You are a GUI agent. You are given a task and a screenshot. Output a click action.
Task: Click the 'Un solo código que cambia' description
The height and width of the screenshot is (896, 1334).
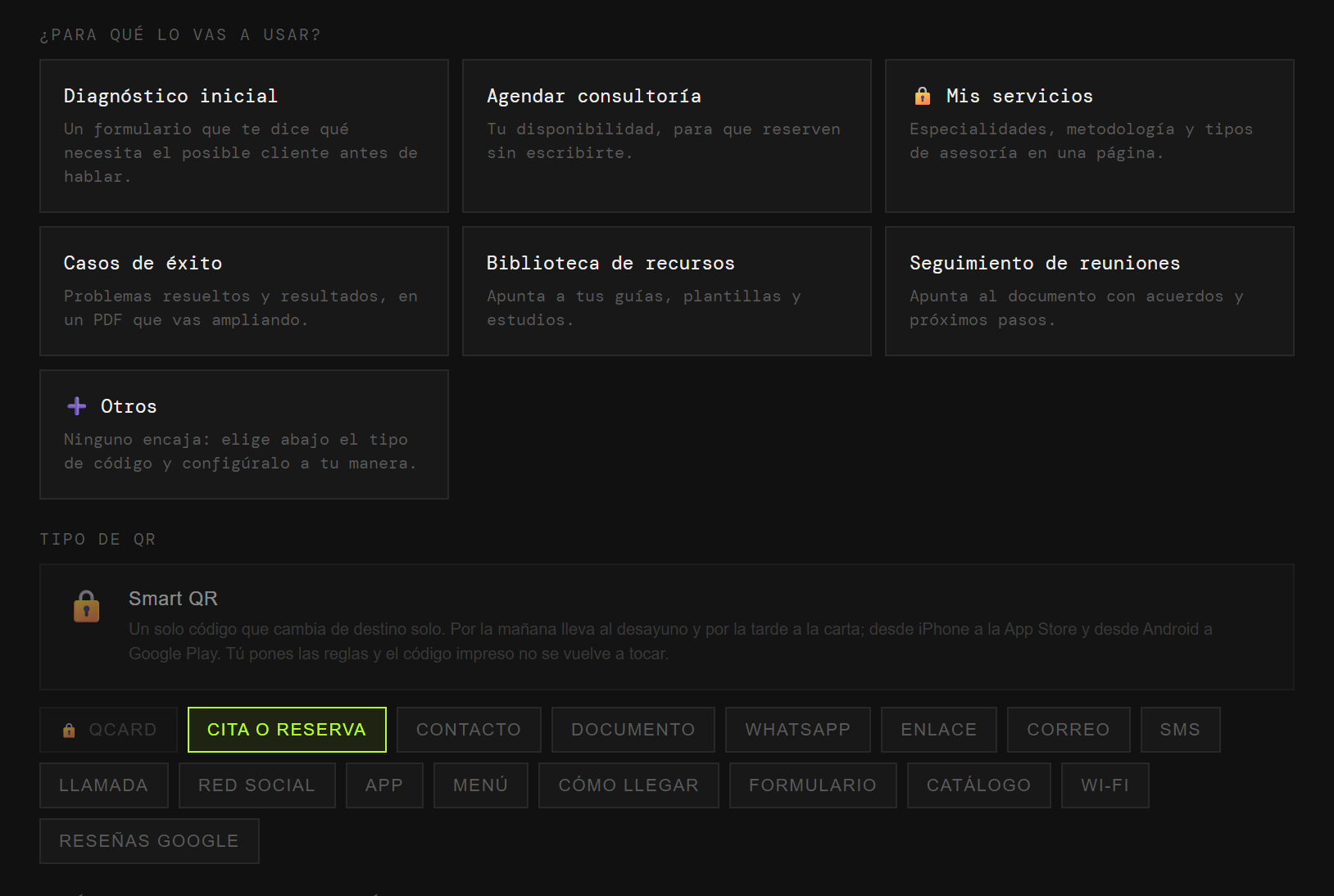point(670,641)
